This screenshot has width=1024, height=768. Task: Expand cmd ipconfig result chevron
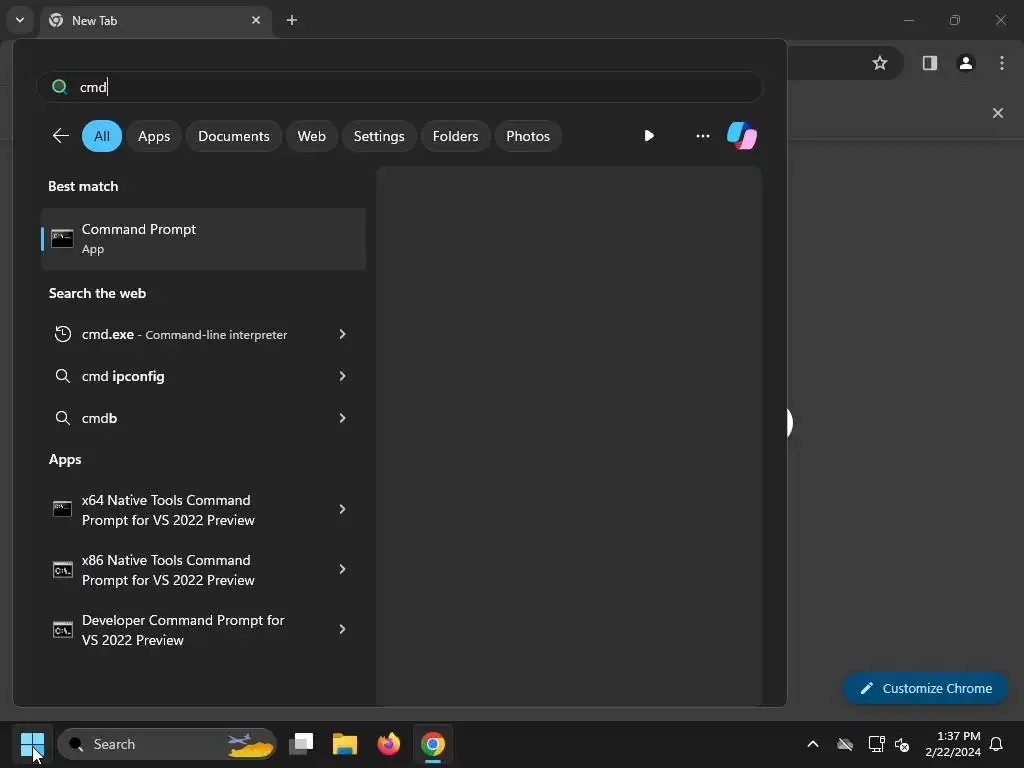click(342, 376)
